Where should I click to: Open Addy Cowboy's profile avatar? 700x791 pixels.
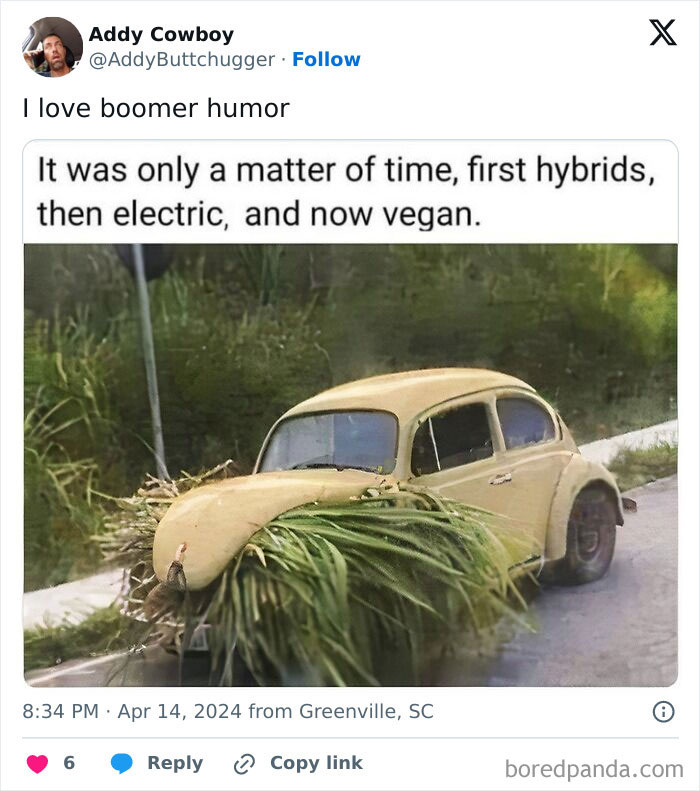click(x=52, y=47)
